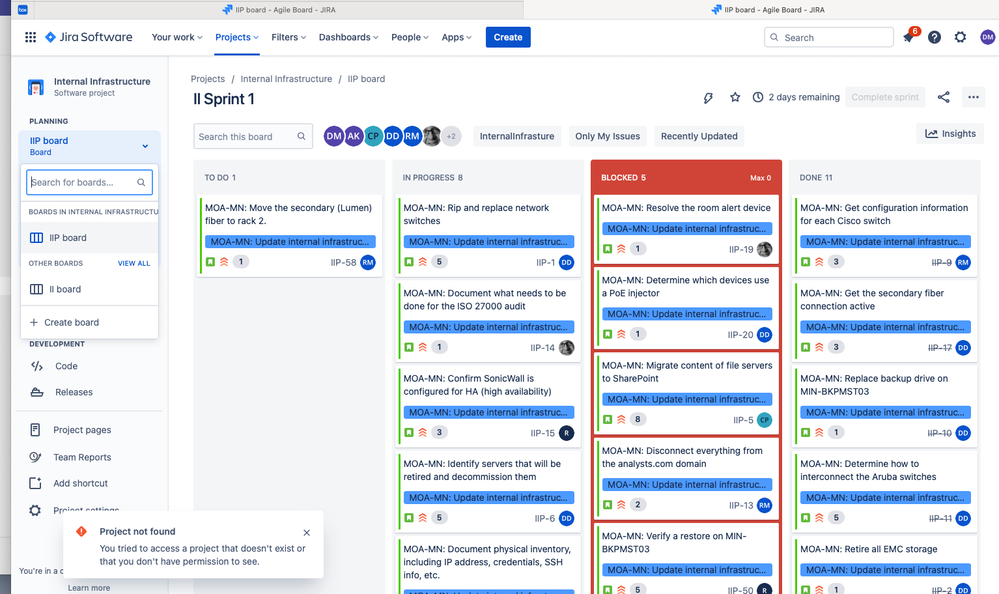Click the Search for boards field
Screen dimensions: 999x594
89,182
